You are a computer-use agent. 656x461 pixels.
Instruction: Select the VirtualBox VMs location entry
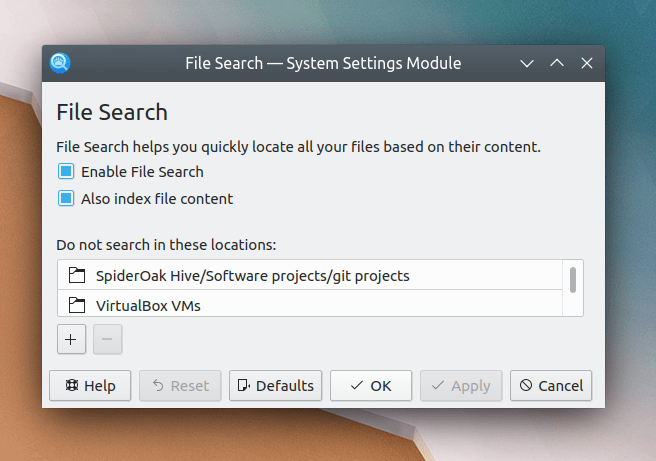point(148,305)
